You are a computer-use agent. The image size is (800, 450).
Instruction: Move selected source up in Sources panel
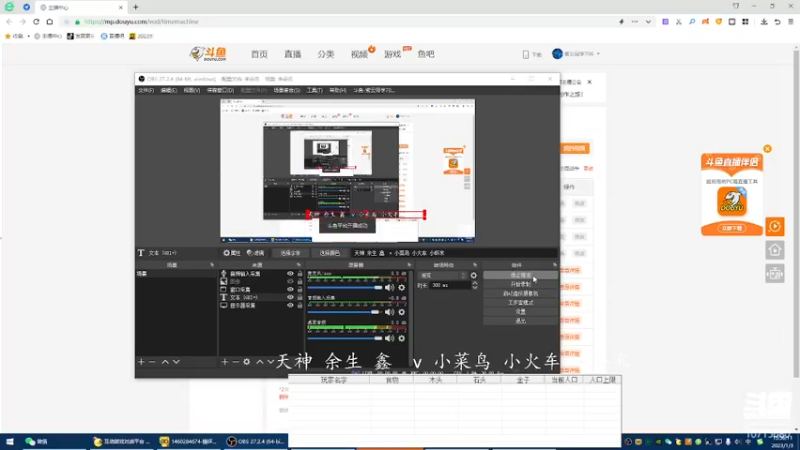(260, 362)
